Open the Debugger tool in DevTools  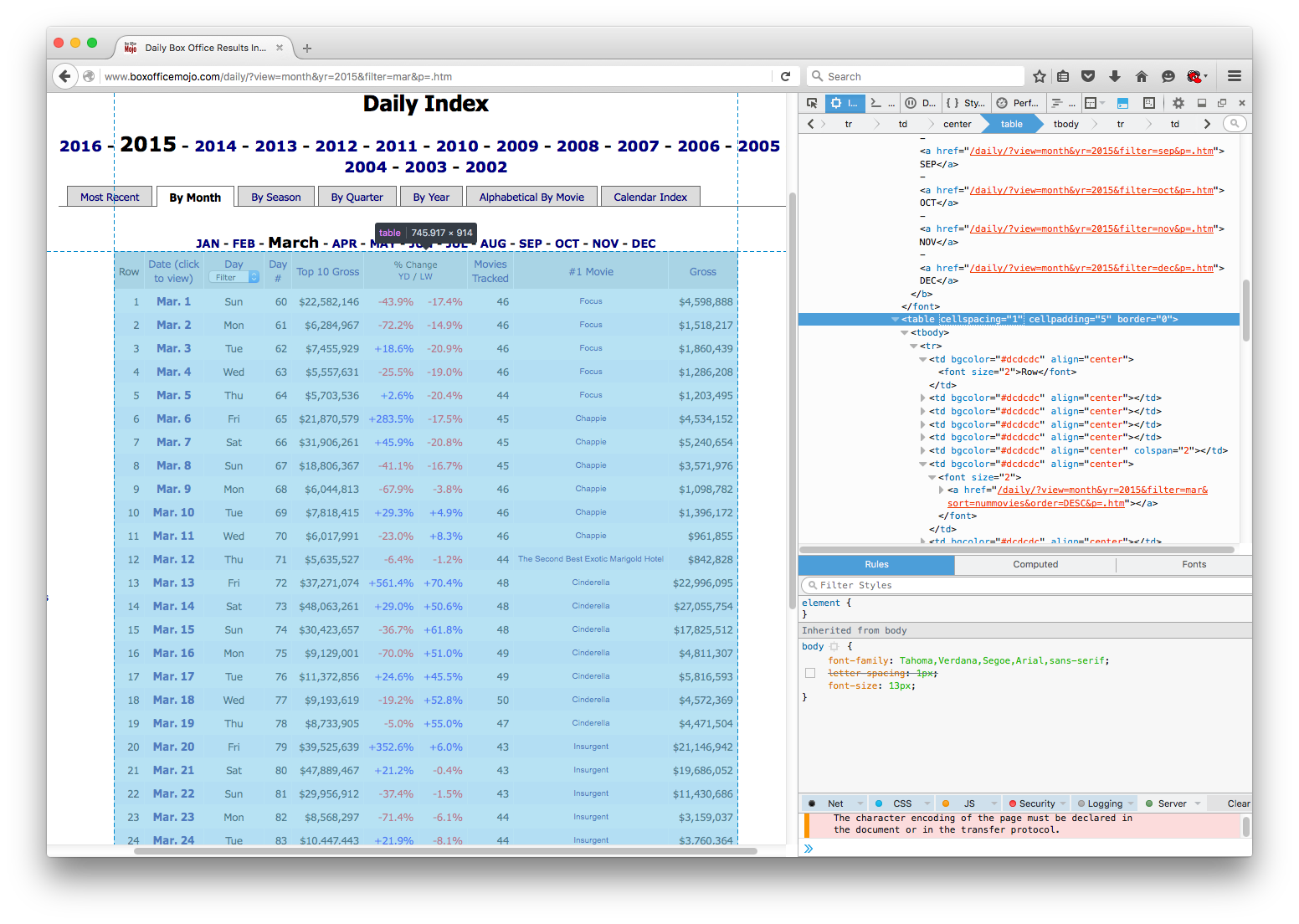[921, 103]
